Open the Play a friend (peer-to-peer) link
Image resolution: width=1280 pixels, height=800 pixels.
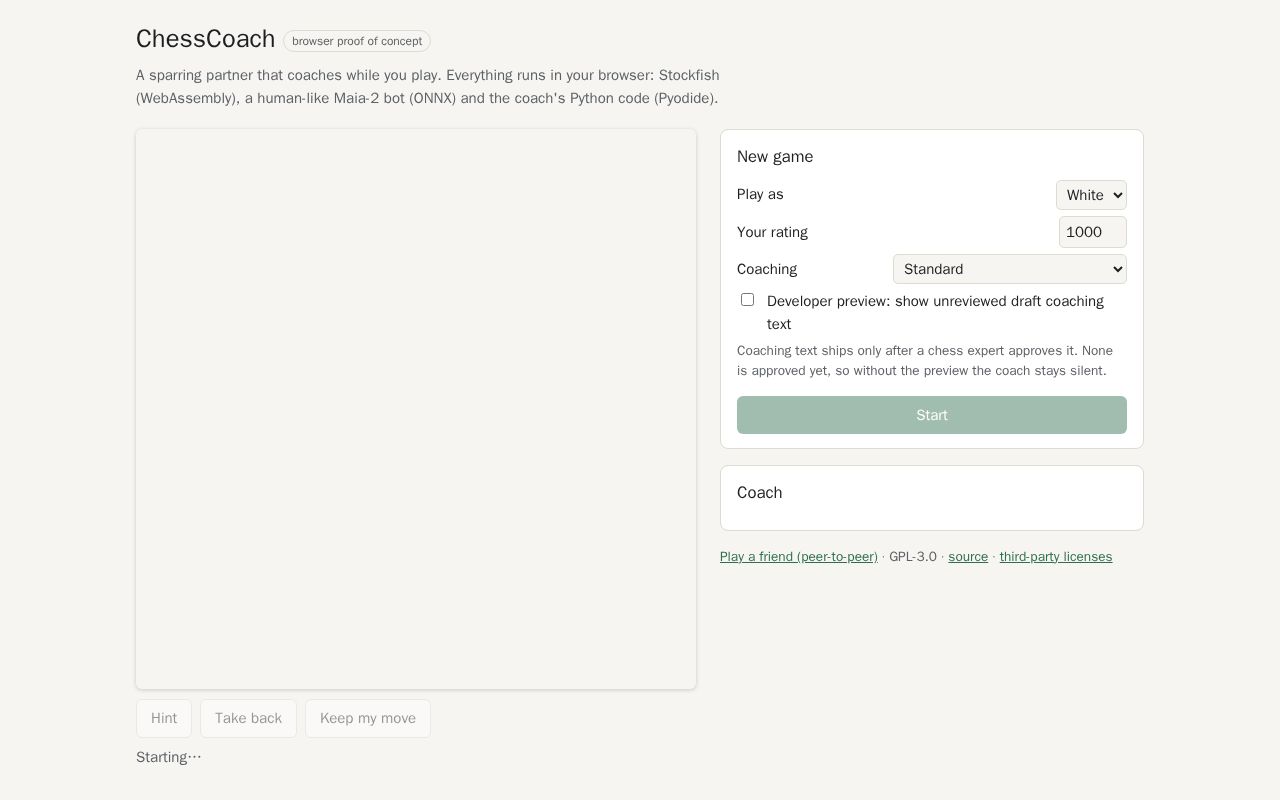click(799, 557)
